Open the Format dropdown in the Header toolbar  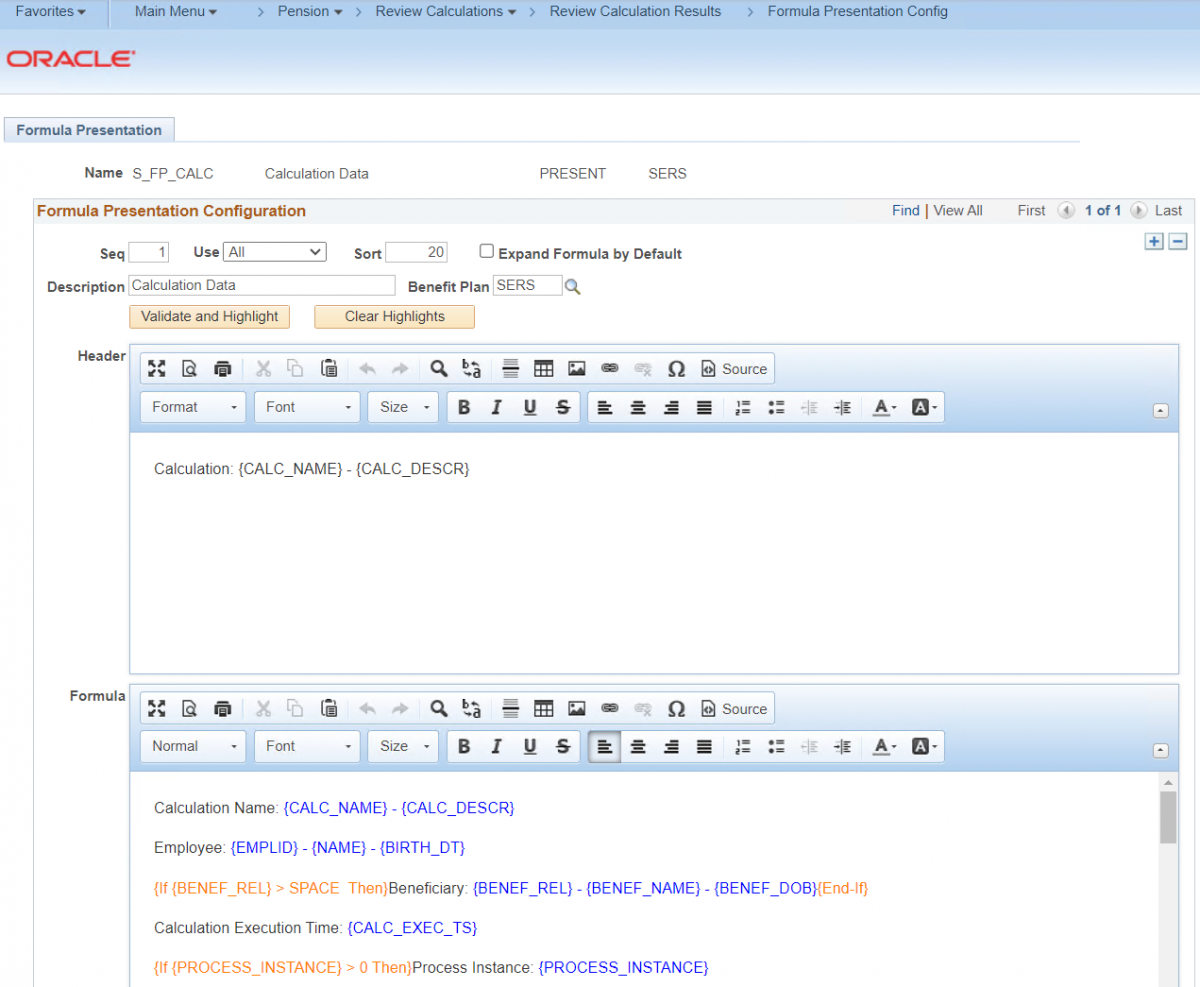coord(192,407)
